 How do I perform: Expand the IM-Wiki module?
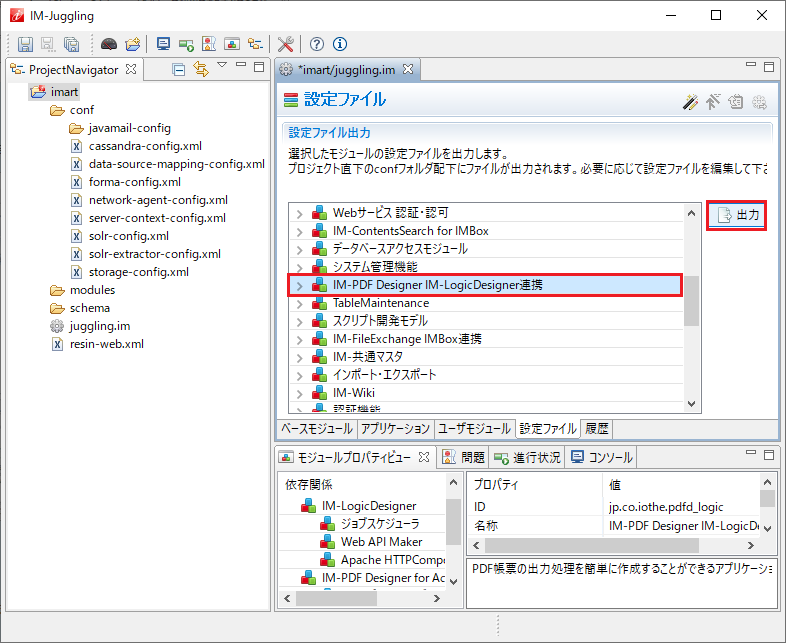[300, 394]
